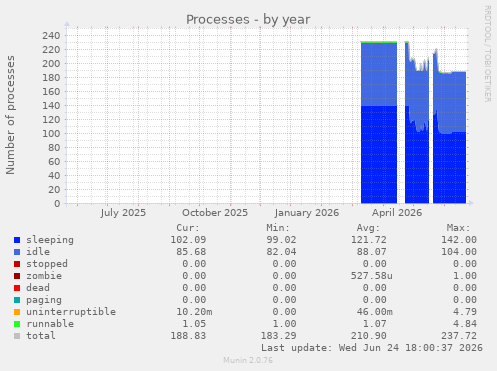
Task: Click the runnable legend color swatch
Action: click(17, 324)
